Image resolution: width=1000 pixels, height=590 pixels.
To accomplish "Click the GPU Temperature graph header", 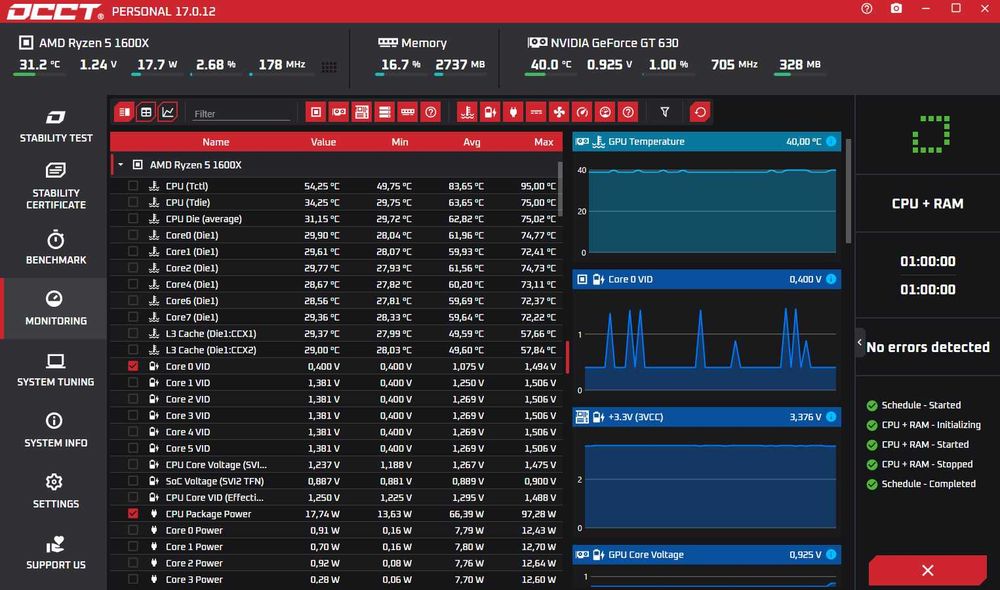I will point(707,142).
